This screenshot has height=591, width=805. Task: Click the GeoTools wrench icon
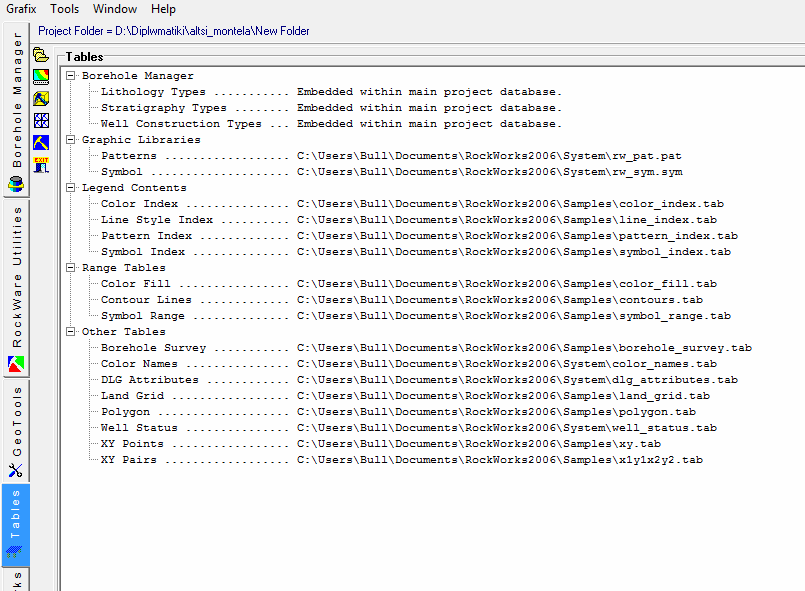16,470
